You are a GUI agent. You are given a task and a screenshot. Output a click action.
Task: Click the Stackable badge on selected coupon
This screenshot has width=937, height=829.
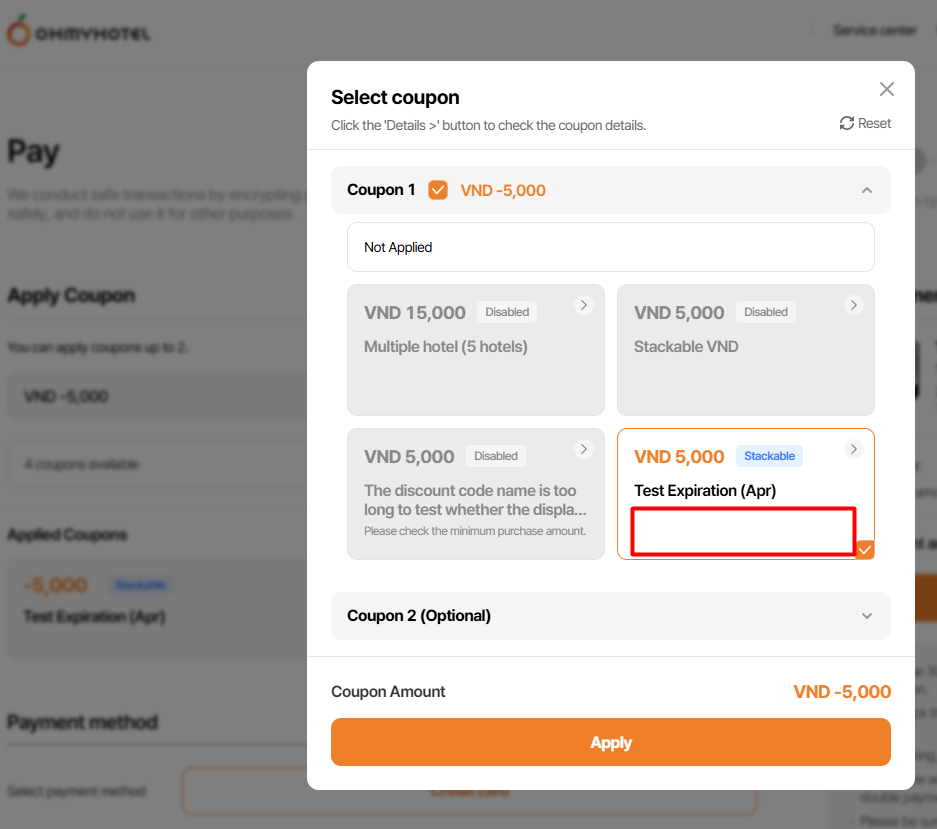coord(769,456)
